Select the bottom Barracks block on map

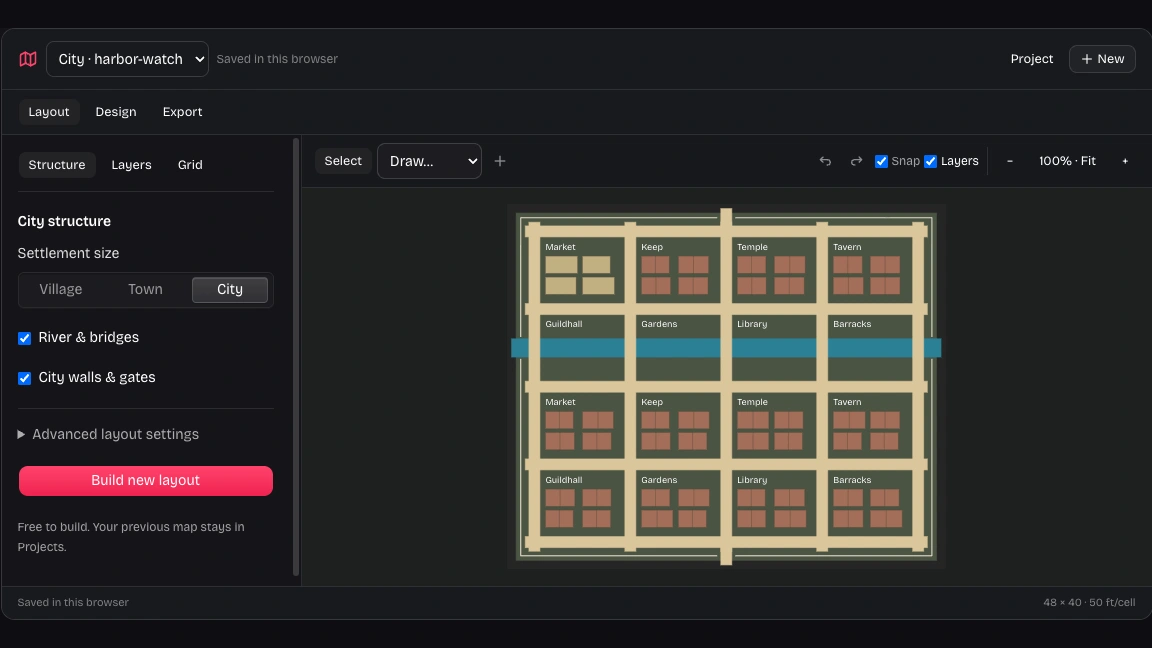870,503
